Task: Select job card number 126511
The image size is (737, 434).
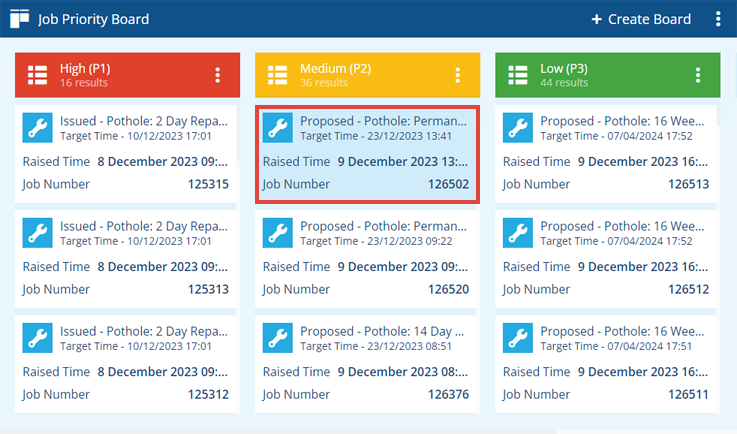Action: tap(606, 364)
